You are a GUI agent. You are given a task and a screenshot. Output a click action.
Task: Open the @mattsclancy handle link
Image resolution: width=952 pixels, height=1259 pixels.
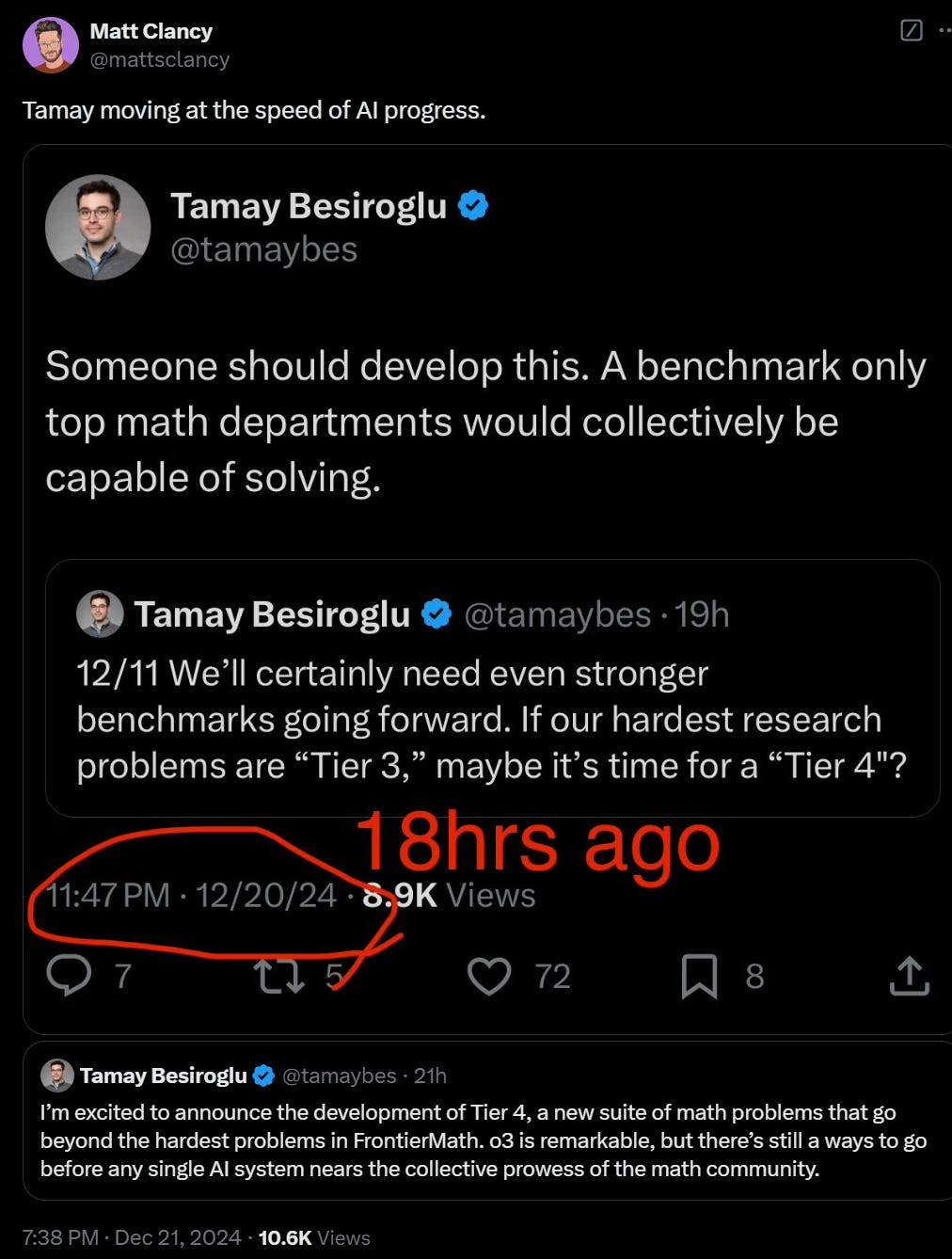coord(159,59)
